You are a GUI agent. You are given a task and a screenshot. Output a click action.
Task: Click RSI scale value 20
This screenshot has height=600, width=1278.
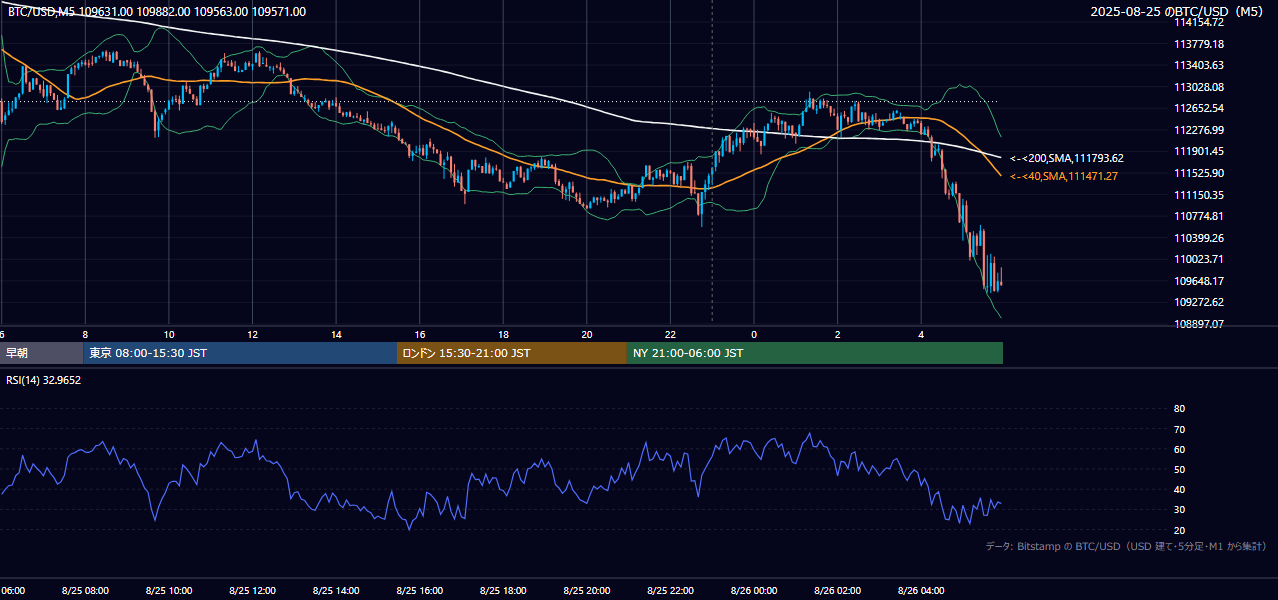[1179, 530]
